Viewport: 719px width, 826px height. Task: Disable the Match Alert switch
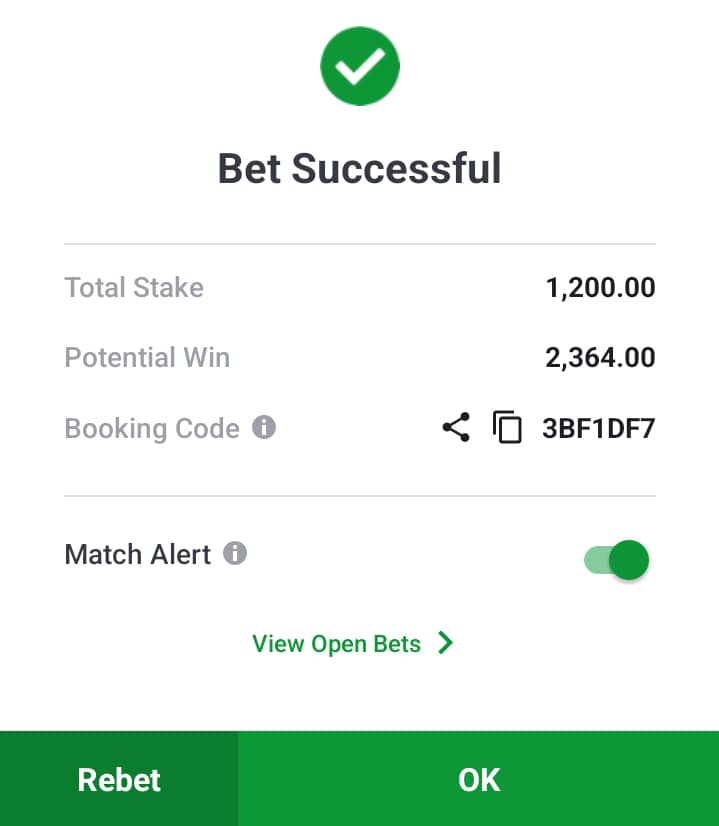click(617, 560)
